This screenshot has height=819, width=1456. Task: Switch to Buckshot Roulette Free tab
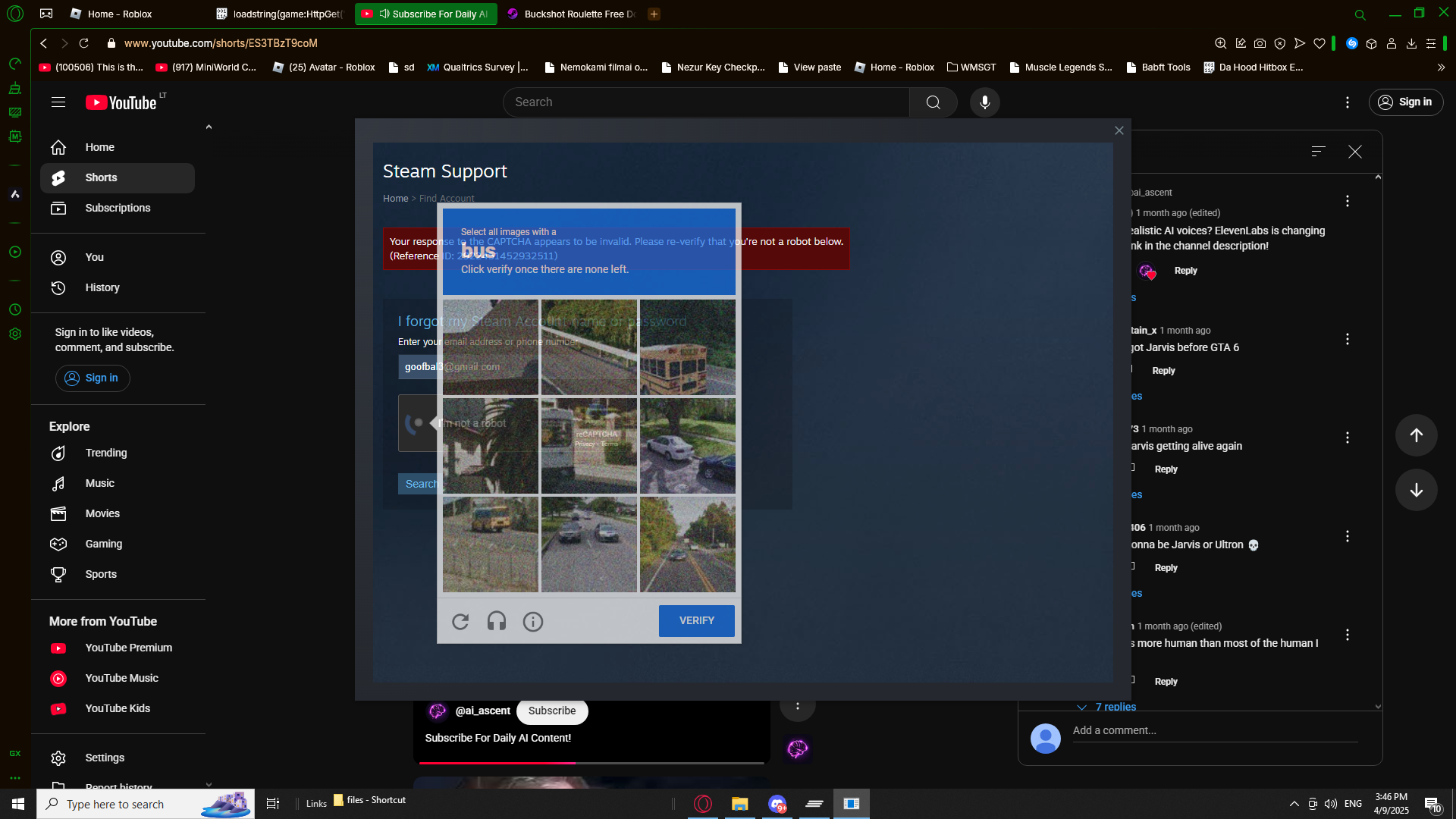572,14
